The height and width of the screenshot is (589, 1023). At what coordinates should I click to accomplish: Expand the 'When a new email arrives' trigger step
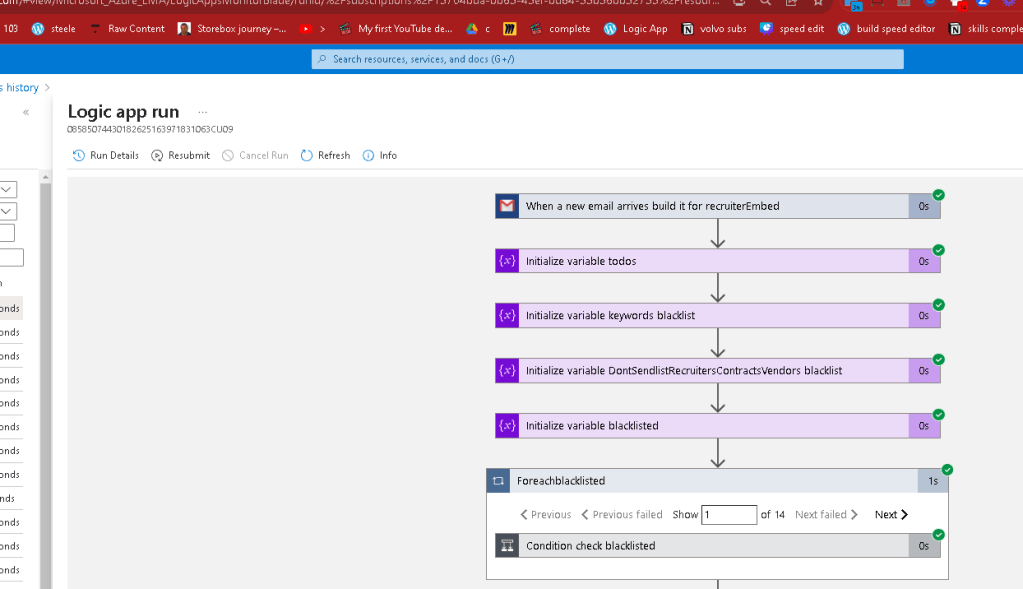[718, 206]
